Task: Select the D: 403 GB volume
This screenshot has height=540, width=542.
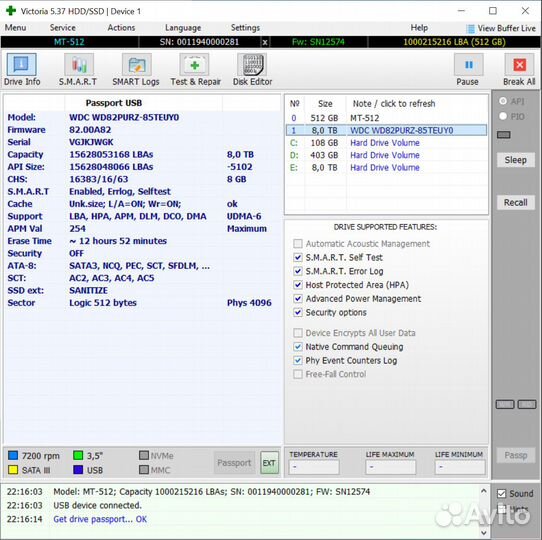Action: click(x=386, y=155)
